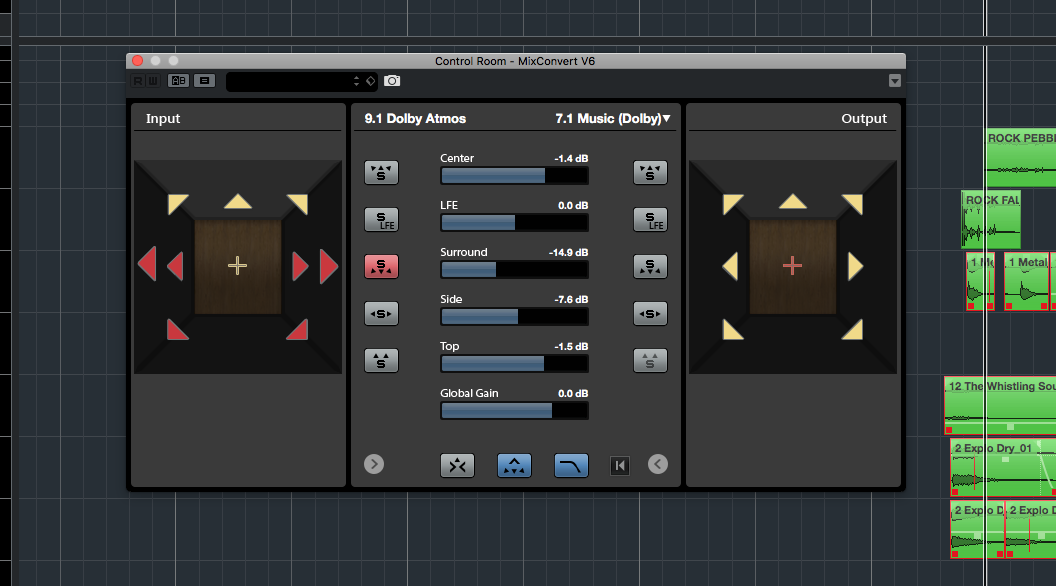Click the crossed-arrows button at the bottom
This screenshot has width=1056, height=586.
point(457,465)
